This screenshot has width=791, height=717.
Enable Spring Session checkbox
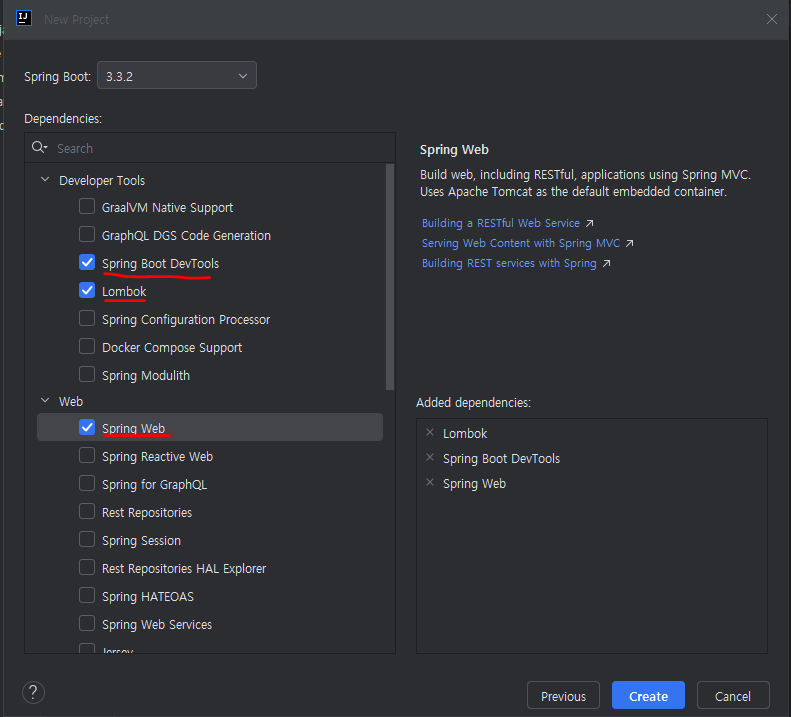click(x=87, y=539)
